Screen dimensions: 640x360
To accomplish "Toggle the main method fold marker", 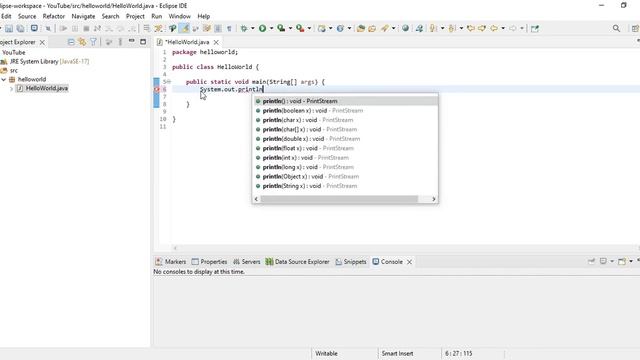I will (168, 82).
